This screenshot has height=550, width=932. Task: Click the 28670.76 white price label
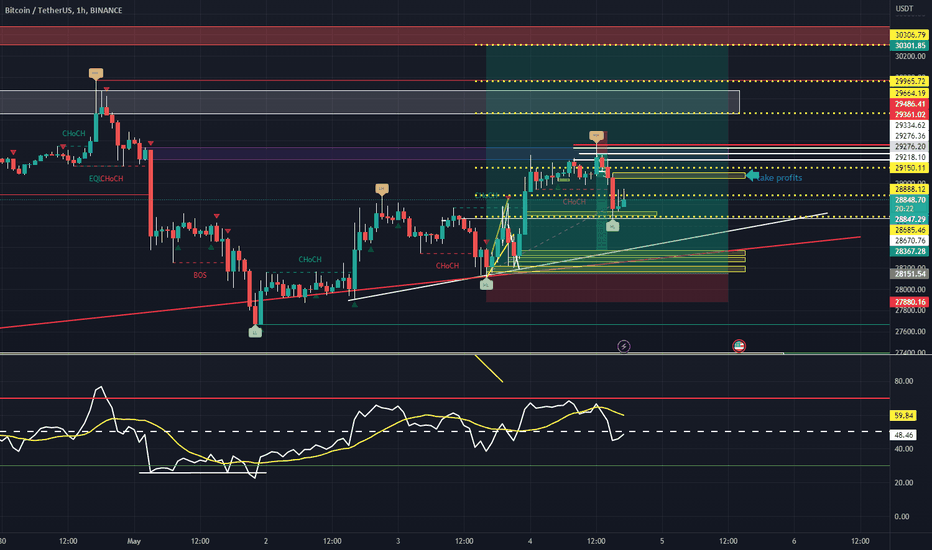(909, 241)
